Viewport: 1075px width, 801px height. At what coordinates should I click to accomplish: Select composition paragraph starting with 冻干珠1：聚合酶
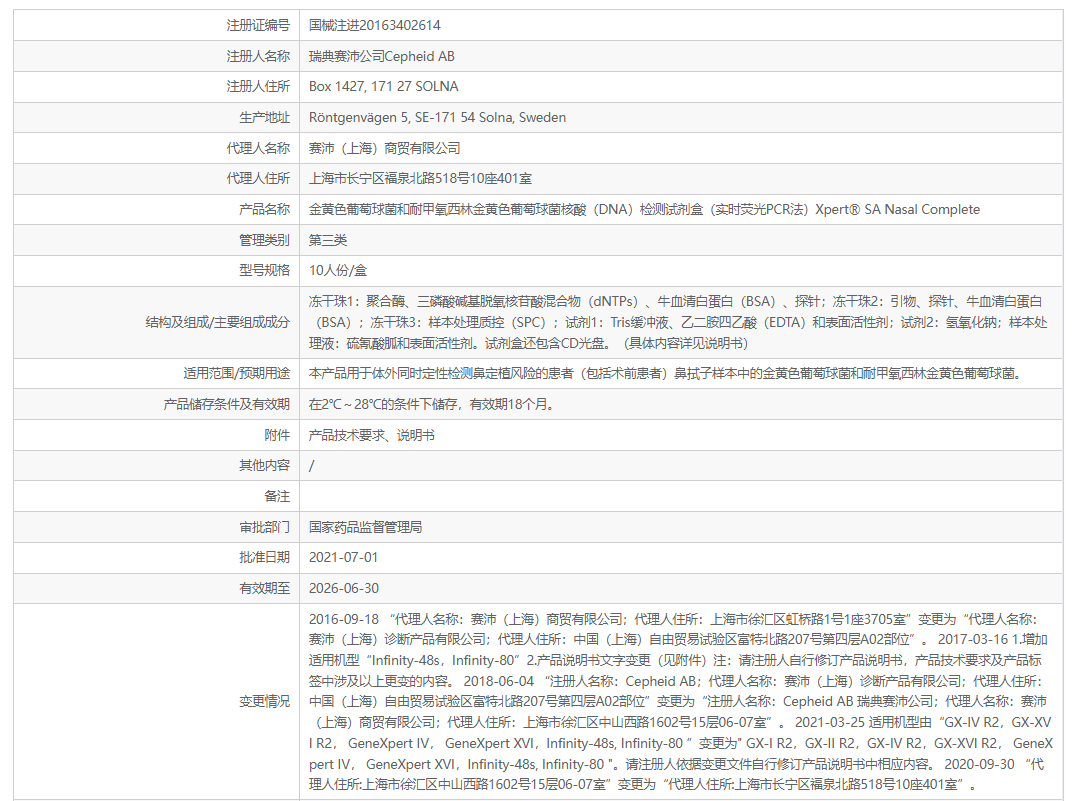pos(678,322)
